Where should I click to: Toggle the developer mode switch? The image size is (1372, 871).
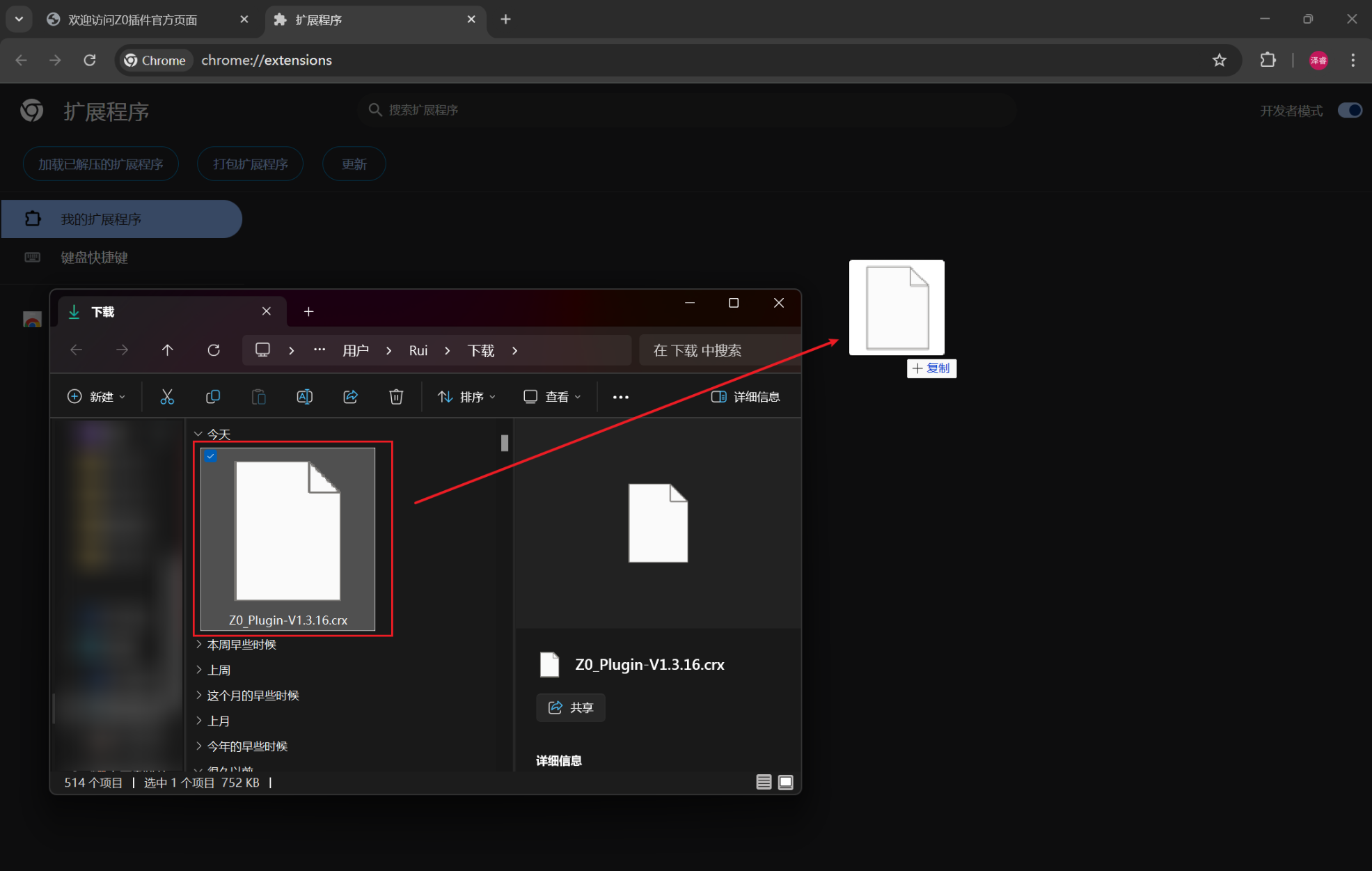coord(1349,110)
